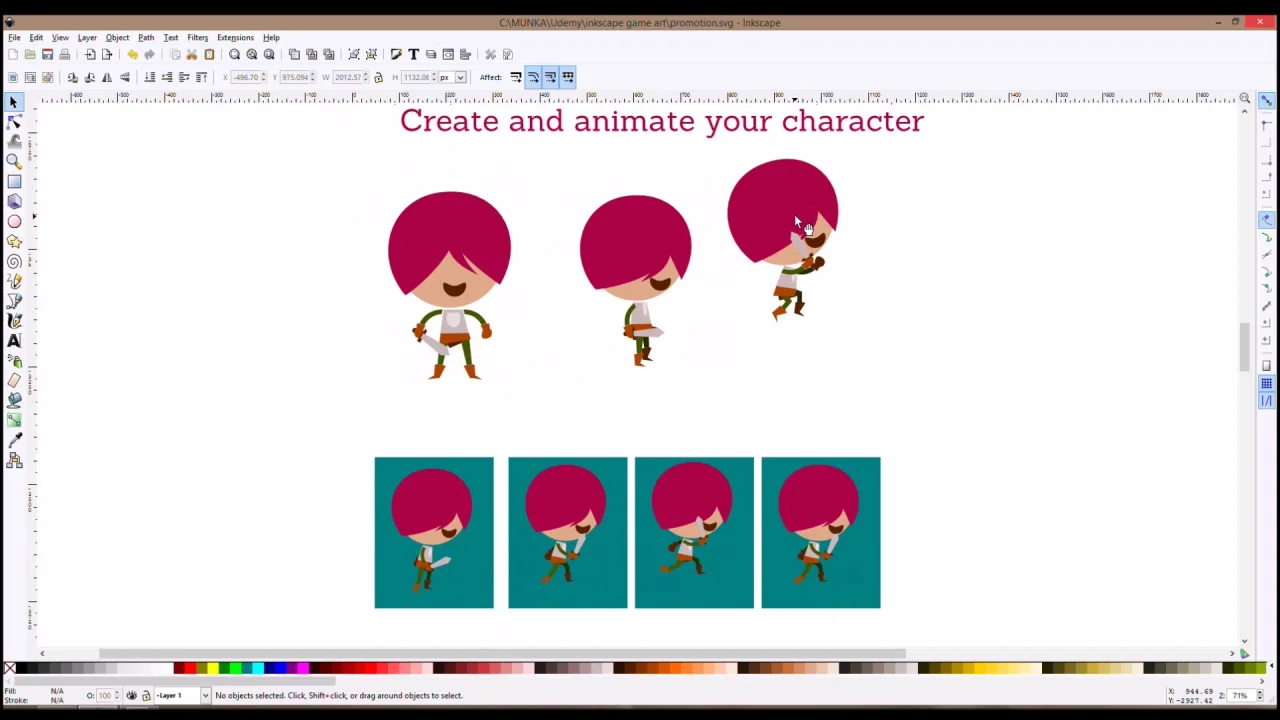The height and width of the screenshot is (720, 1280).
Task: Click the vertical canvas scrollbar thumb
Action: point(1244,347)
